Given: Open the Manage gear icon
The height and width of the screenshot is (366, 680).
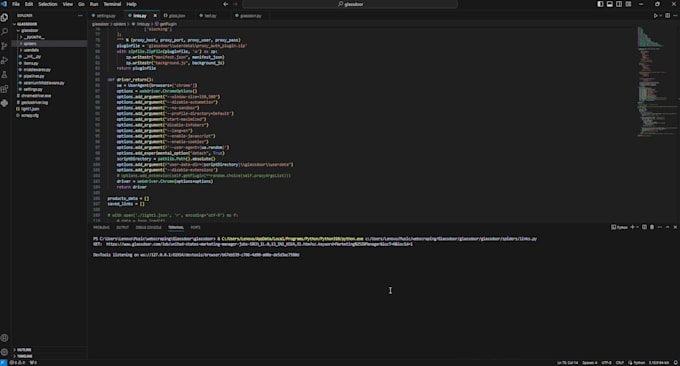Looking at the screenshot, I should click(5, 352).
